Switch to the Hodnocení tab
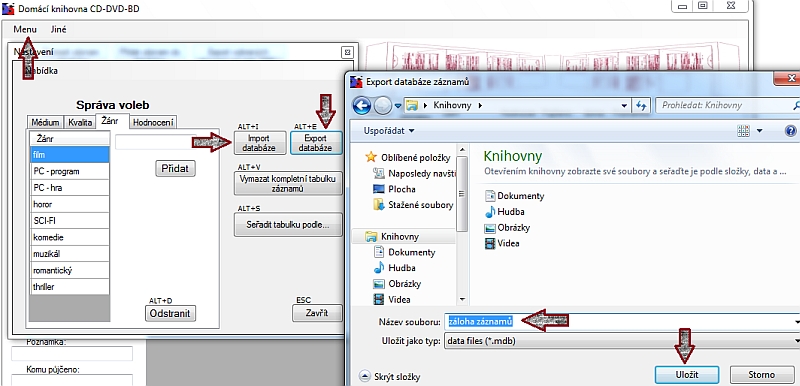The width and height of the screenshot is (800, 386). 153,122
